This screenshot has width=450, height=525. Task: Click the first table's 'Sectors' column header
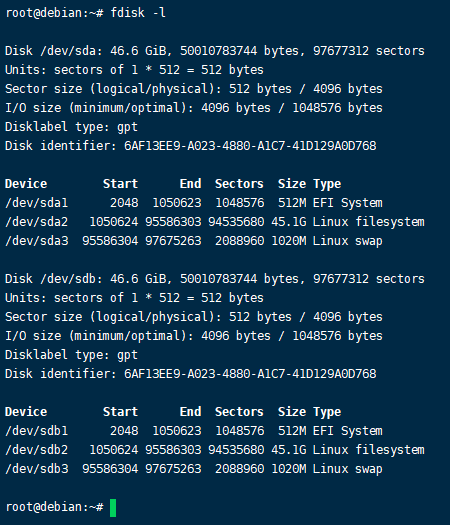click(x=239, y=184)
